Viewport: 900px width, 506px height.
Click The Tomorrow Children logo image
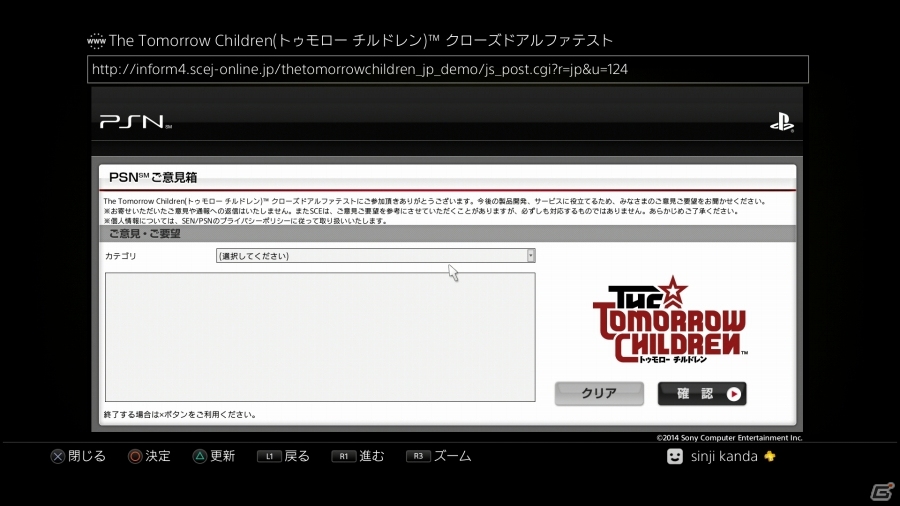click(670, 319)
